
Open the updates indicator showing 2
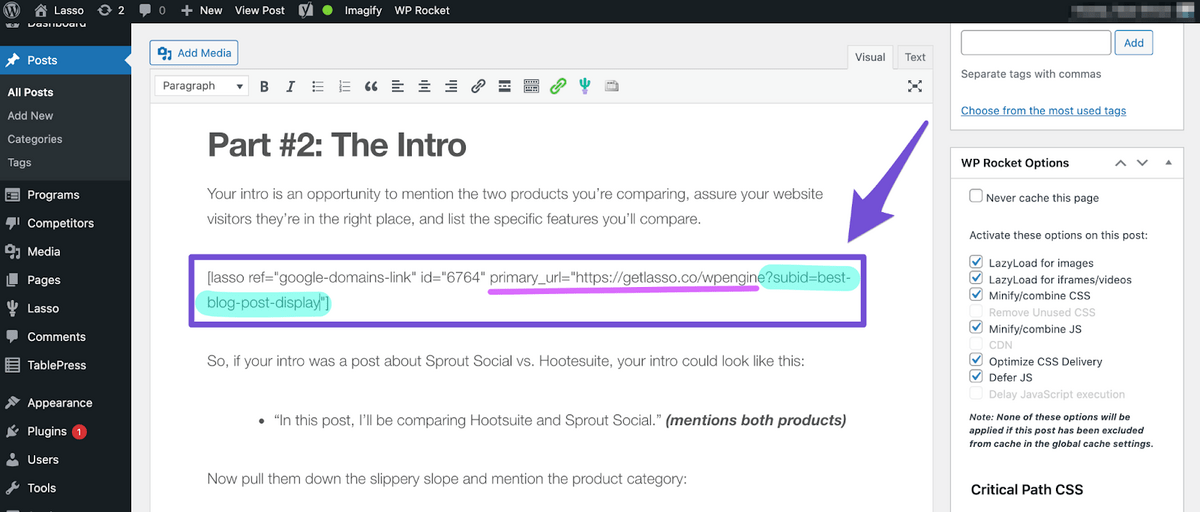point(111,10)
